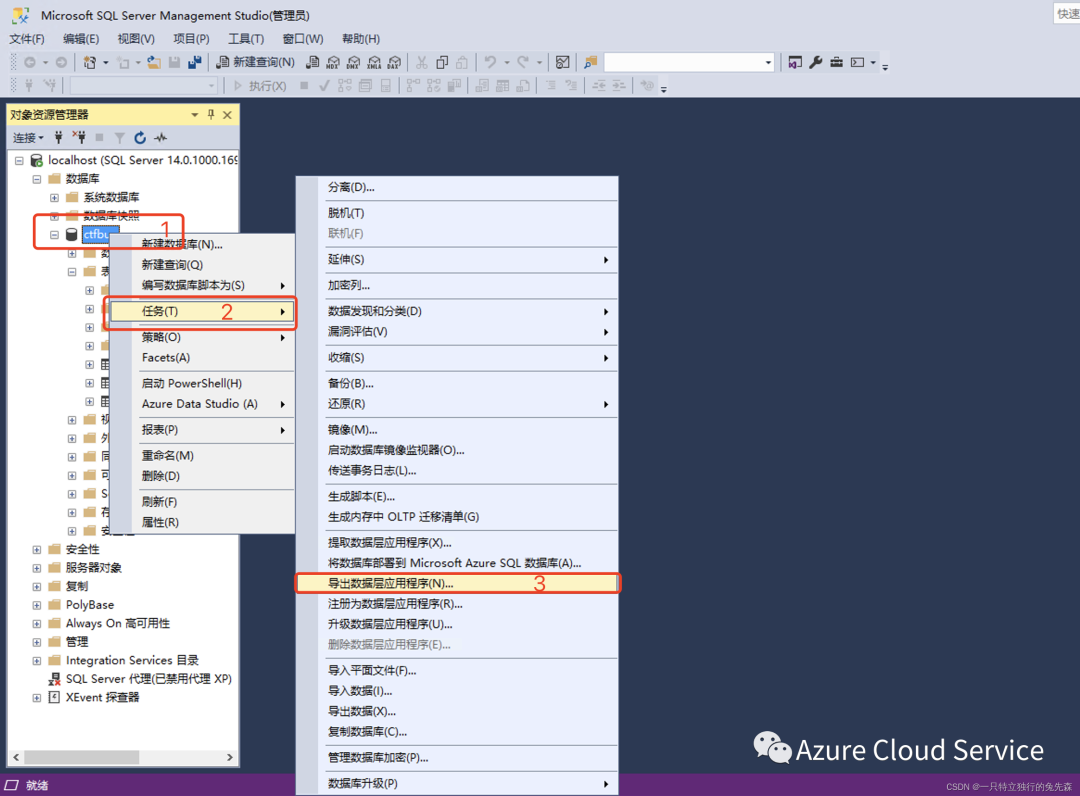Screen dimensions: 1080x796
Task: Click the Open File folder icon
Action: pos(154,63)
